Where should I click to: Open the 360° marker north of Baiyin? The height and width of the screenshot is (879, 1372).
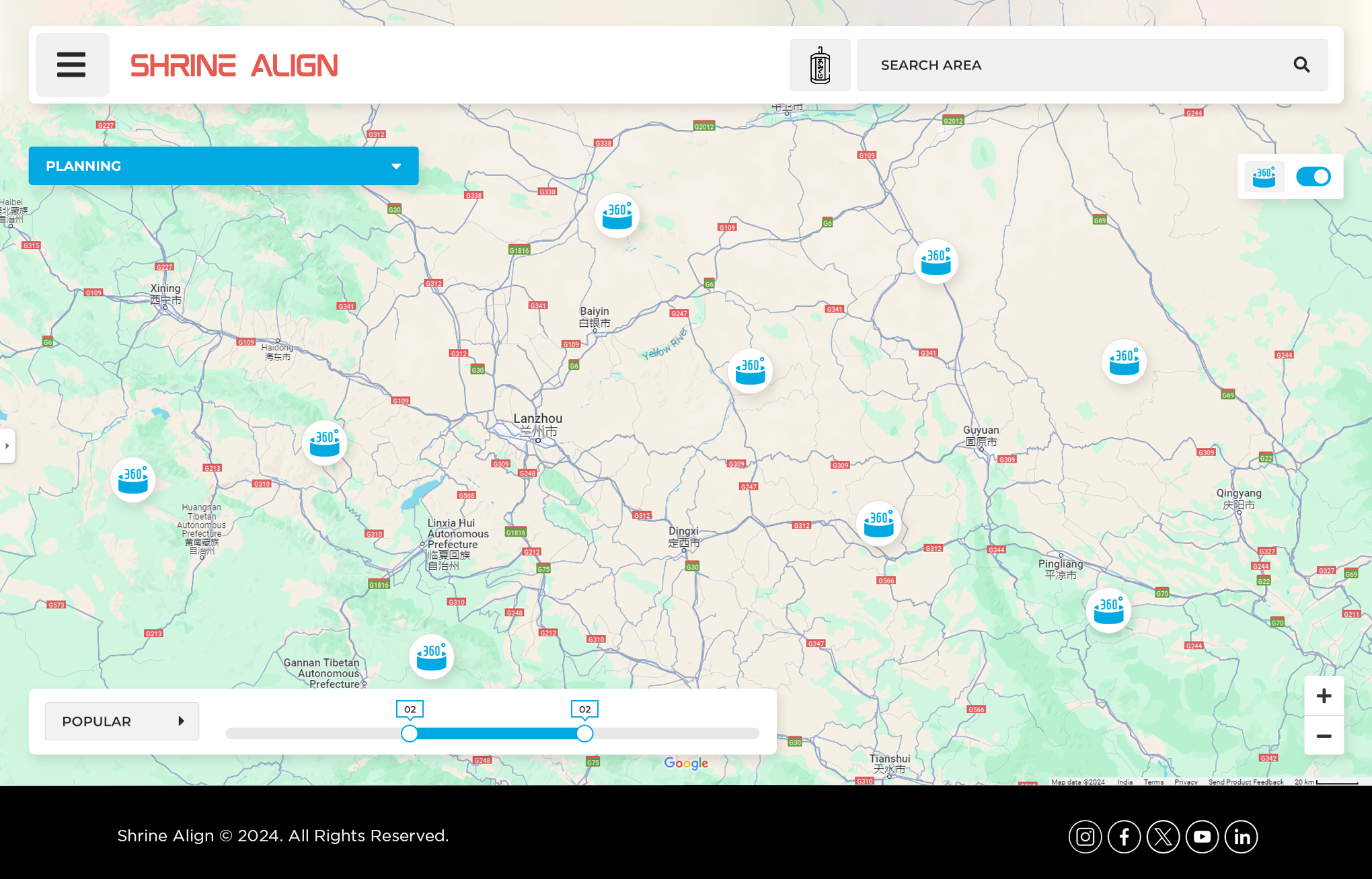coord(617,216)
